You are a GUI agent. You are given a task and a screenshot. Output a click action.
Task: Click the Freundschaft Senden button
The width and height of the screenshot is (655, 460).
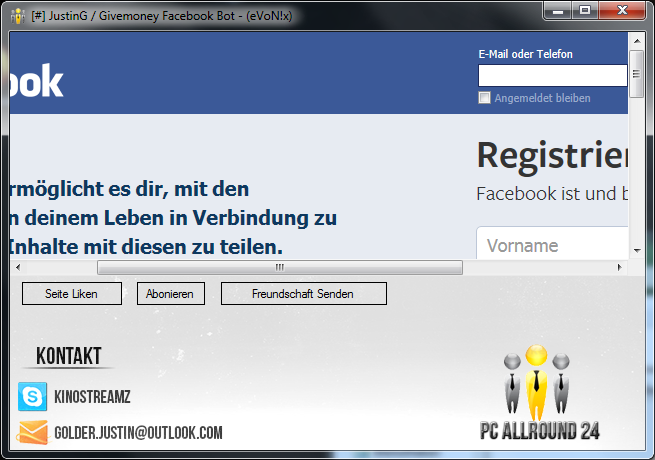point(304,294)
